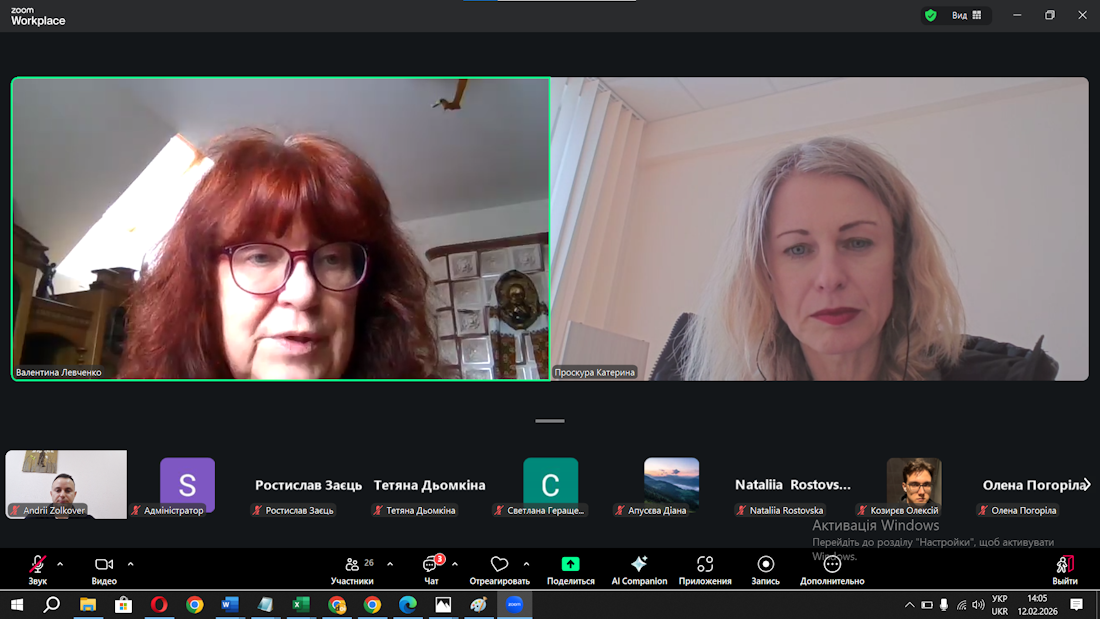Viewport: 1100px width, 619px height.
Task: Click the green encryption shield icon
Action: click(x=931, y=15)
